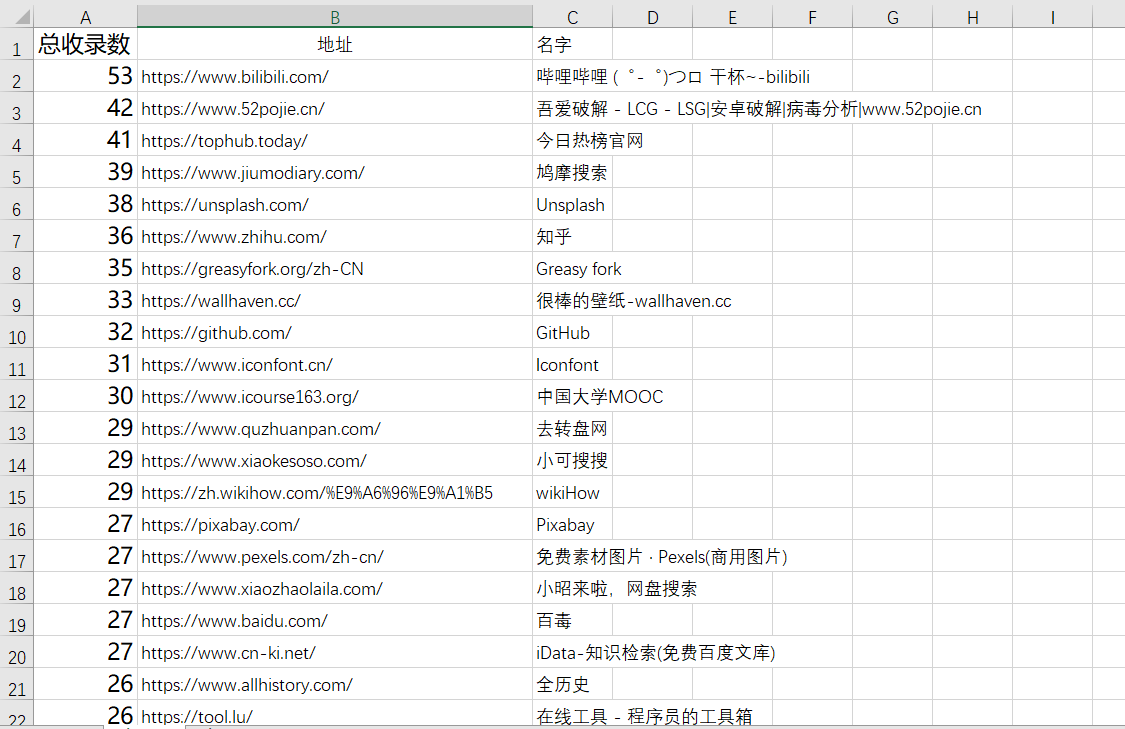
Task: Click the cell with value 32
Action: (85, 332)
